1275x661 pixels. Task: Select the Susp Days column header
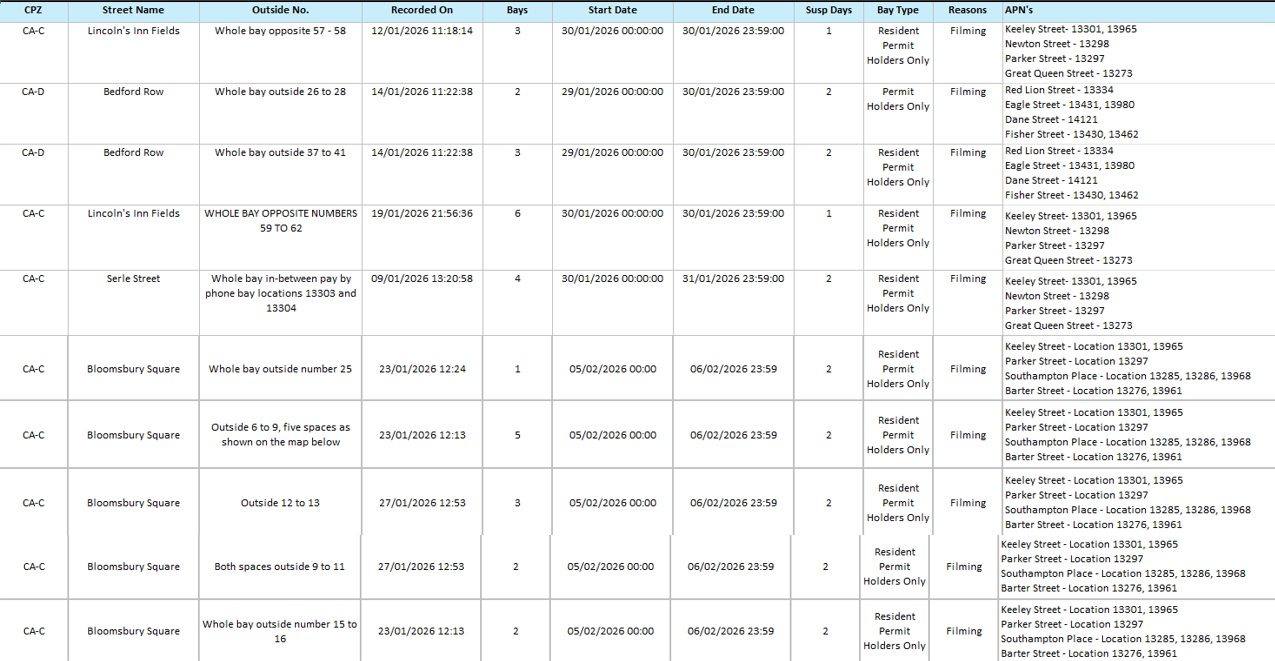point(828,10)
